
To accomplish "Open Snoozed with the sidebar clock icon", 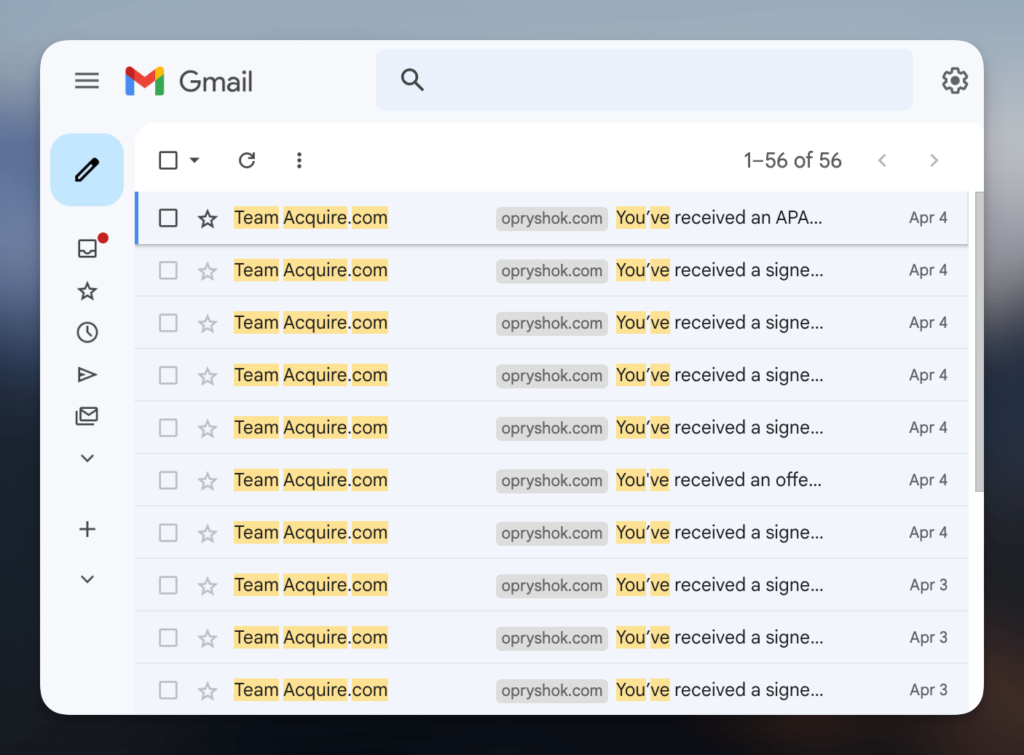I will coord(88,332).
